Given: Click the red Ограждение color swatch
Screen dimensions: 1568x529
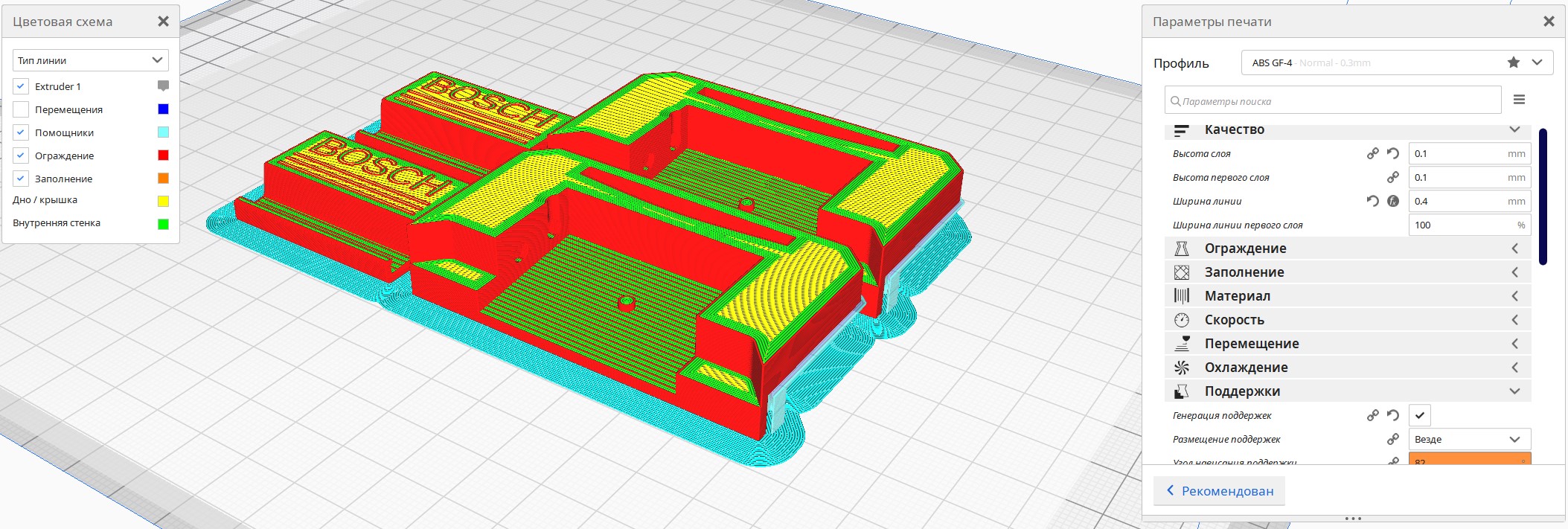Looking at the screenshot, I should click(x=164, y=156).
